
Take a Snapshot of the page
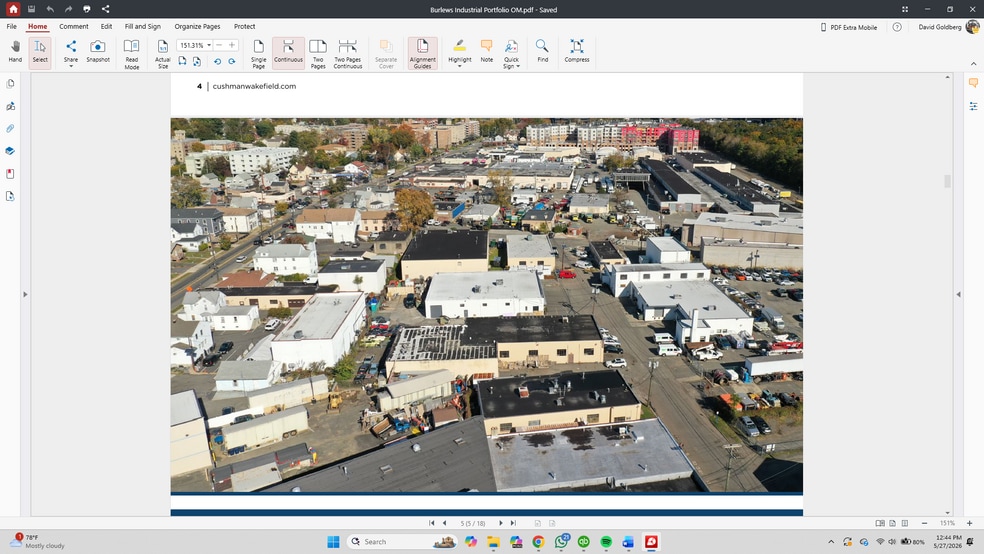point(98,51)
